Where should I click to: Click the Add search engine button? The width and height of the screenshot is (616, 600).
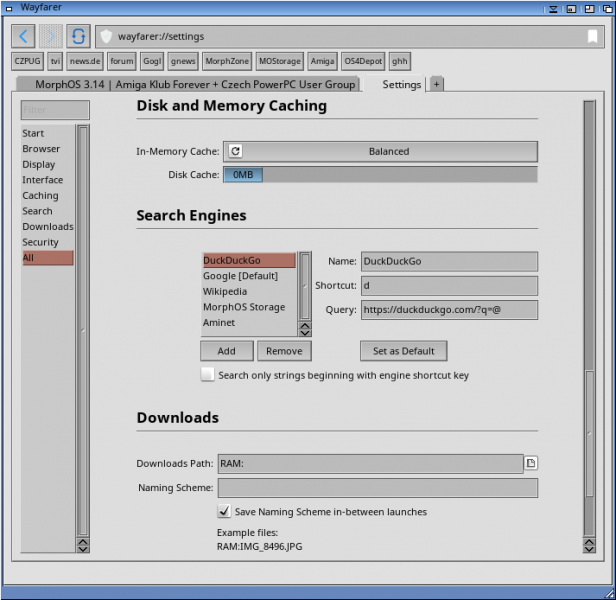(227, 351)
